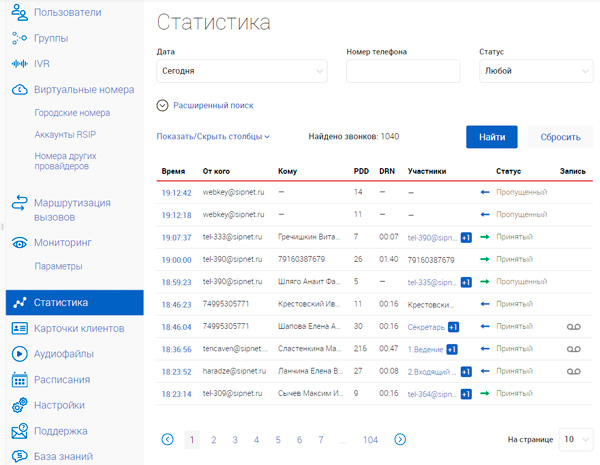Expand +1 participants badge for Секретарь row
This screenshot has width=600, height=465.
coord(453,326)
